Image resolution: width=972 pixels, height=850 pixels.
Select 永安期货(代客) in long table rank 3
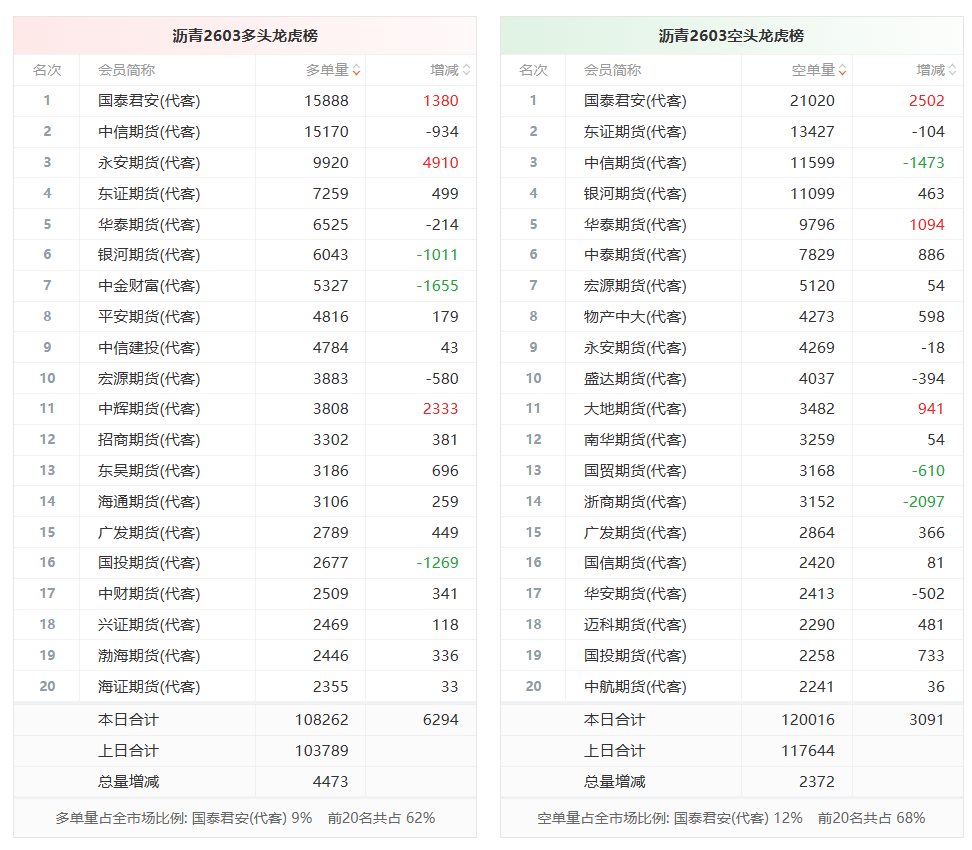[149, 163]
